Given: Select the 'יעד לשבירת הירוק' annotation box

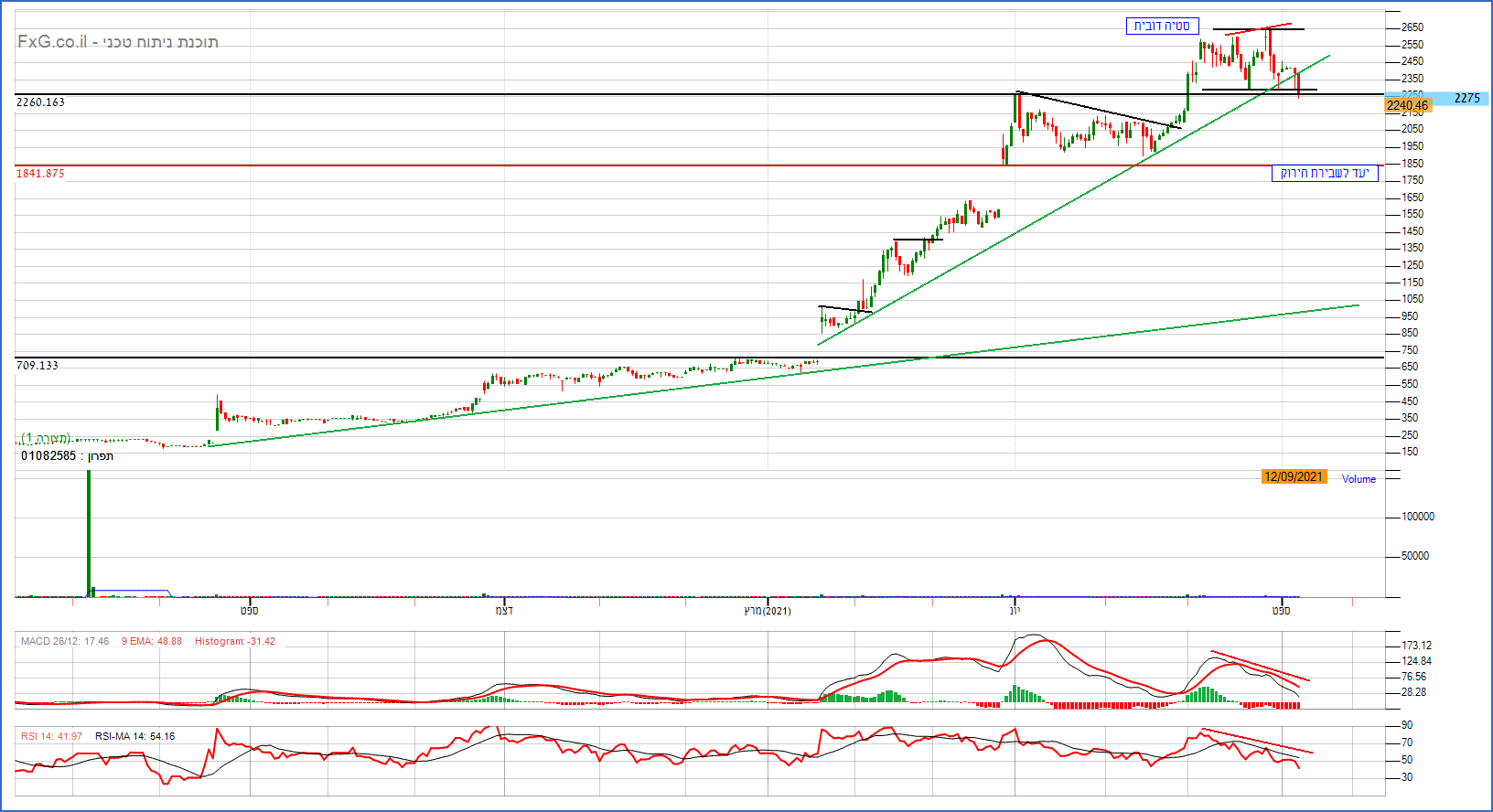Looking at the screenshot, I should tap(1324, 174).
